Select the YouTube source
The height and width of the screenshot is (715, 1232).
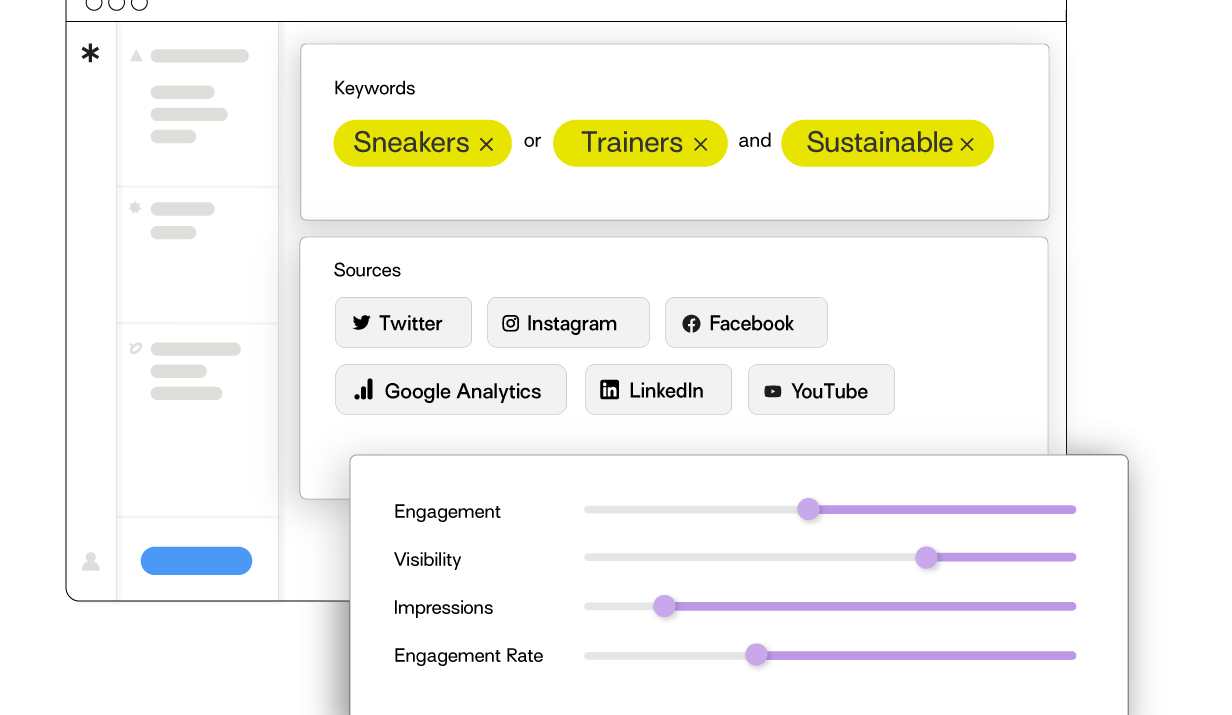[821, 390]
